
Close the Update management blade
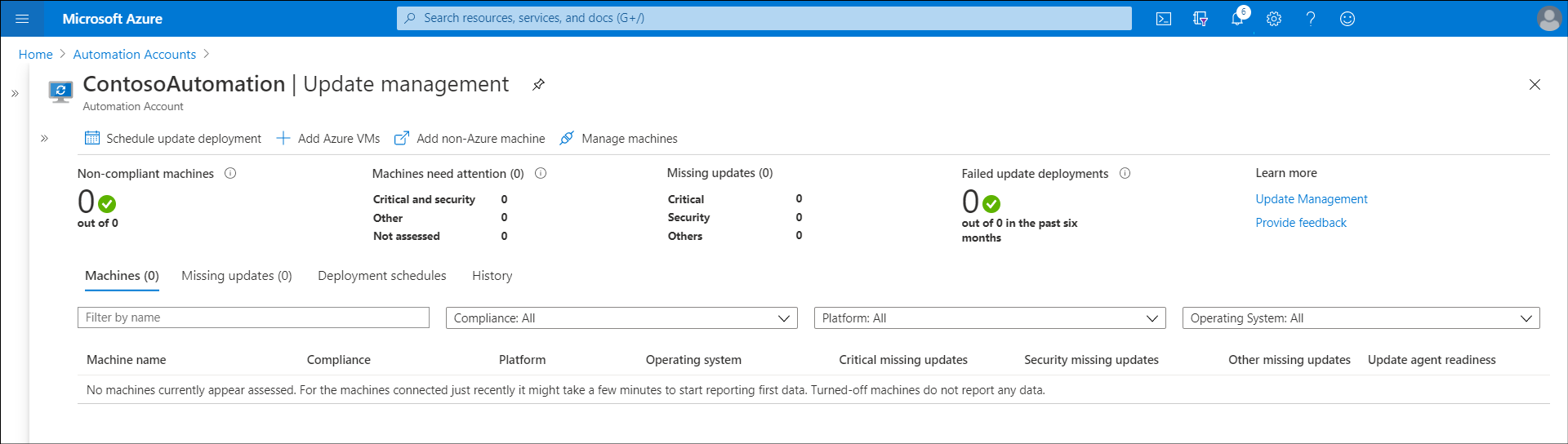coord(1535,85)
